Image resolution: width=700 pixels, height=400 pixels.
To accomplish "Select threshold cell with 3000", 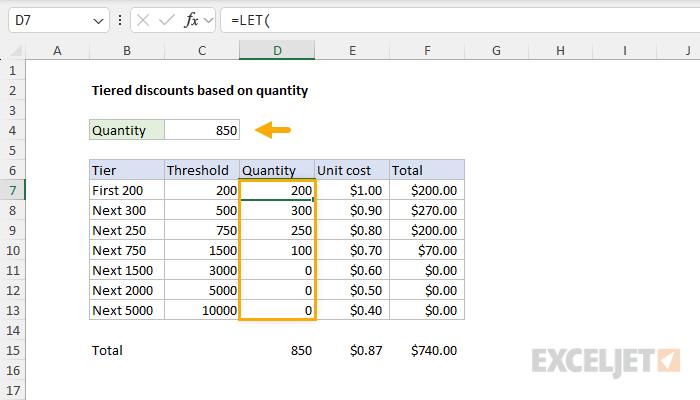I will pyautogui.click(x=202, y=271).
